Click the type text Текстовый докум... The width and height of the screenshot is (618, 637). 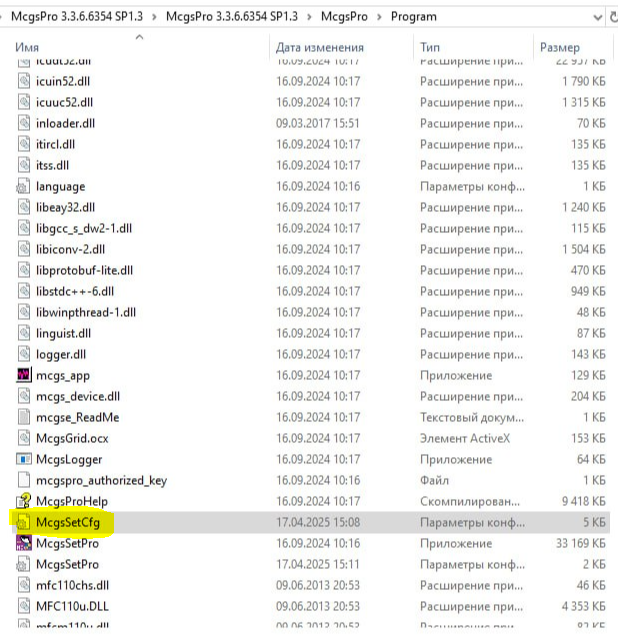coord(472,417)
